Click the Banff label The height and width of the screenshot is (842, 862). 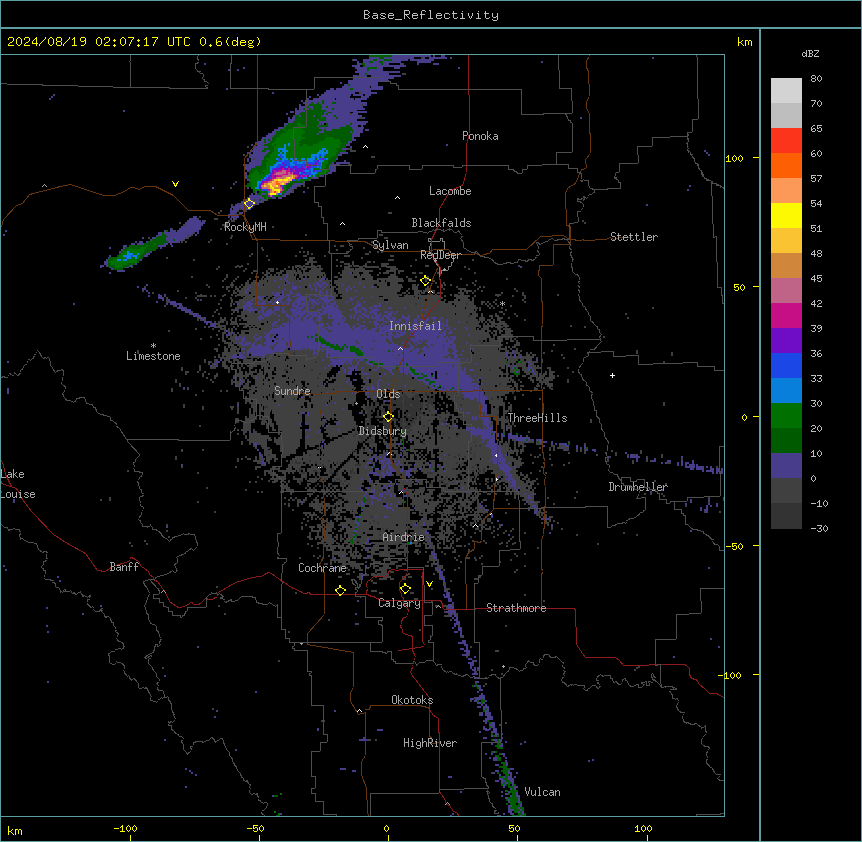[124, 567]
